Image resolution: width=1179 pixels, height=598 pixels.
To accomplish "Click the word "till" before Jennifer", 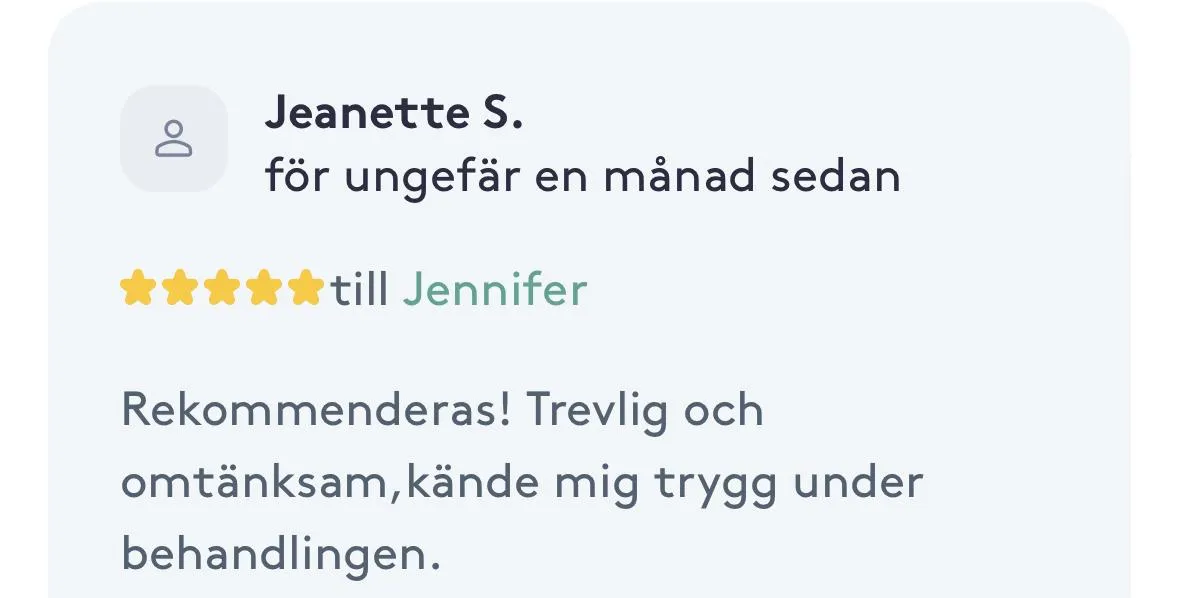I will pos(360,290).
